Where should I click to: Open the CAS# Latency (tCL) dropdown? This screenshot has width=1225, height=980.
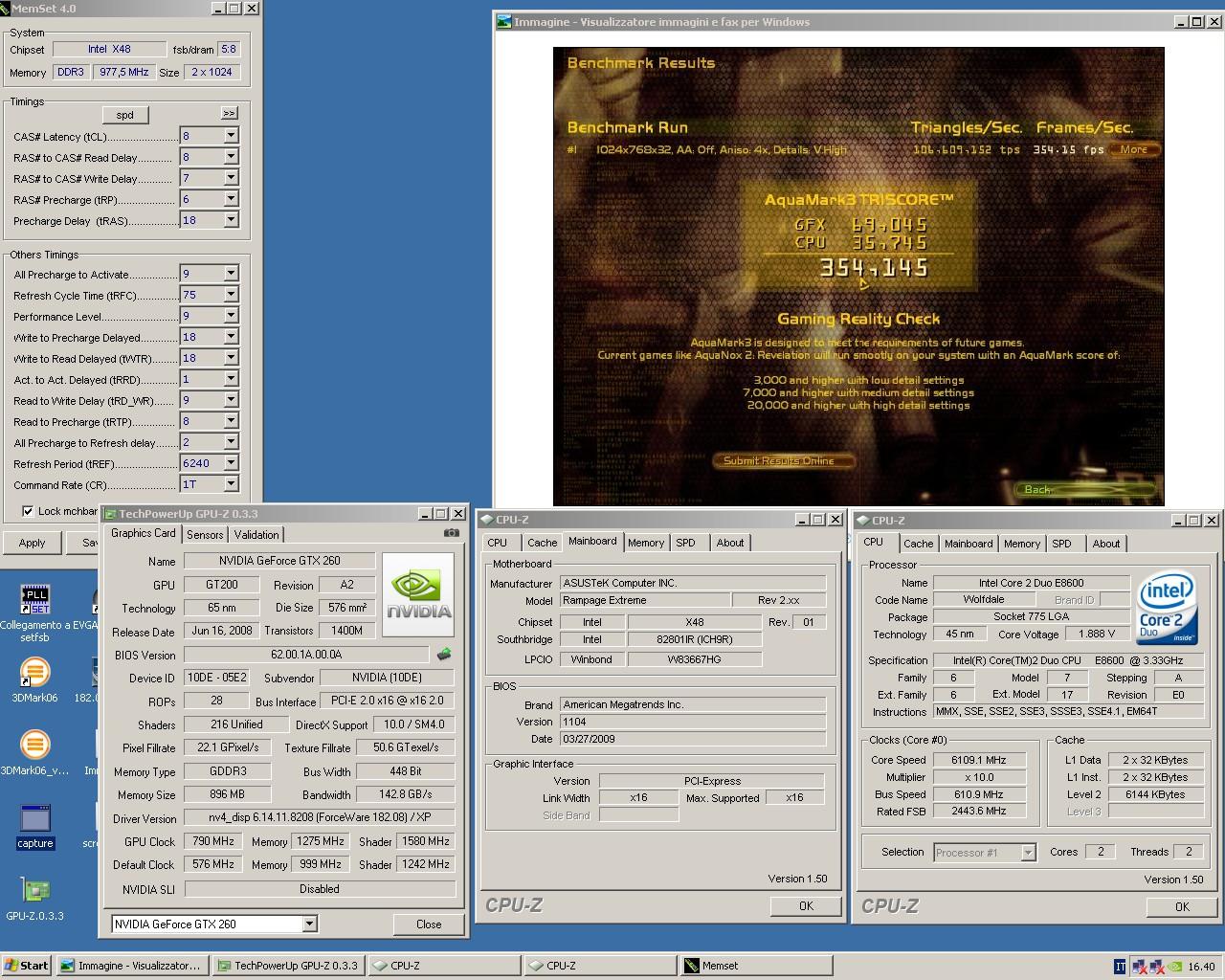231,136
